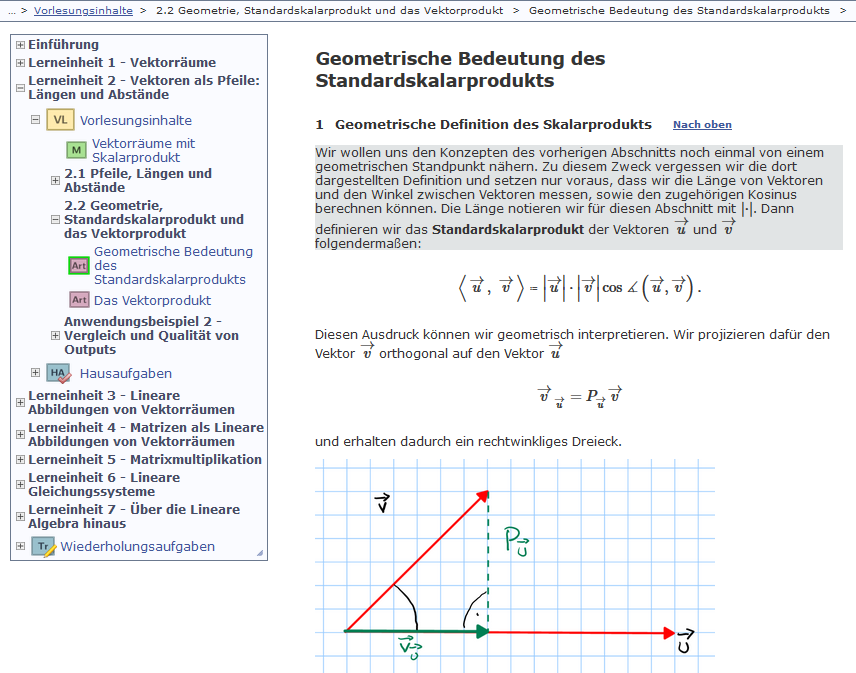This screenshot has height=673, width=856.
Task: Click the Art icon beside Das Vektorprodukt
Action: pyautogui.click(x=79, y=300)
